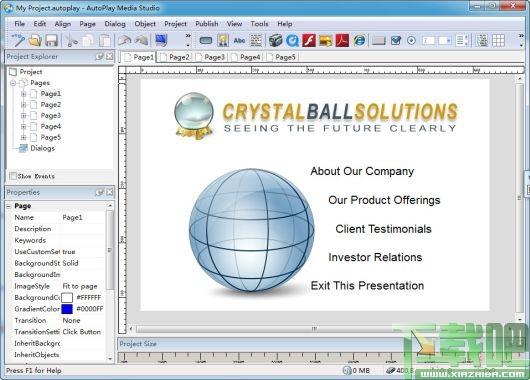Insert a Label object with the Abc icon
Screen dimensions: 530x380
239,41
